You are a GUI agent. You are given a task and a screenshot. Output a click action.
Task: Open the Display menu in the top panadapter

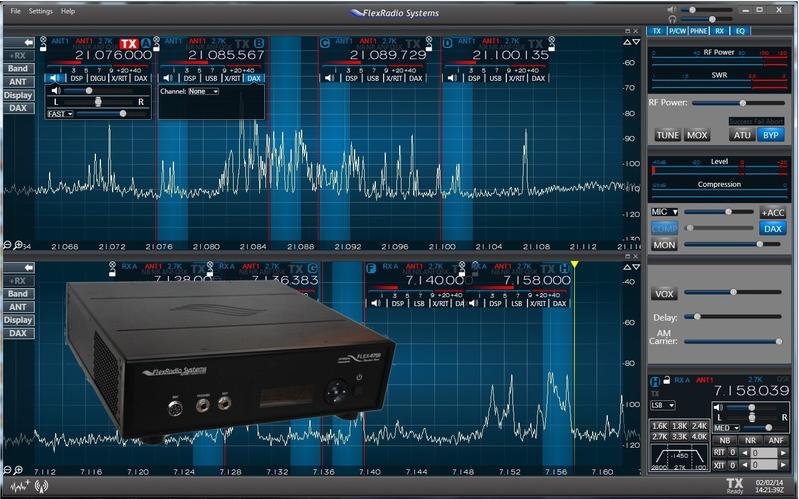pyautogui.click(x=18, y=95)
